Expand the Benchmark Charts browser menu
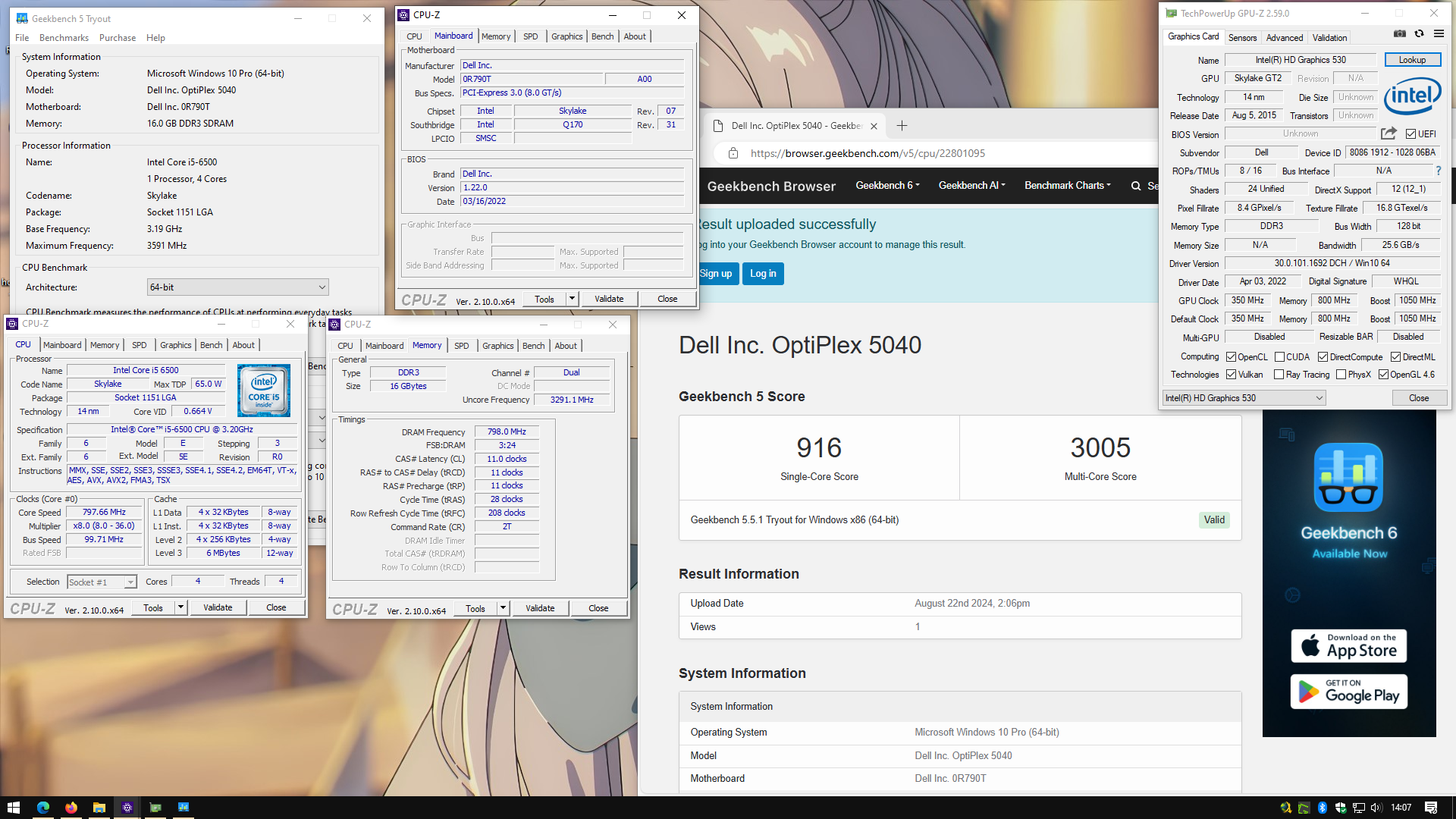 click(x=1067, y=186)
